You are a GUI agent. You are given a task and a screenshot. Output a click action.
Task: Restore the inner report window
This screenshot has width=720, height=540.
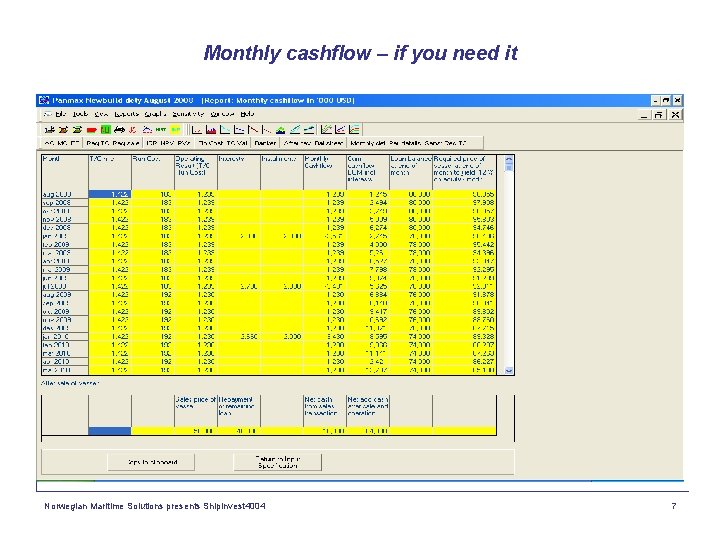tap(658, 115)
